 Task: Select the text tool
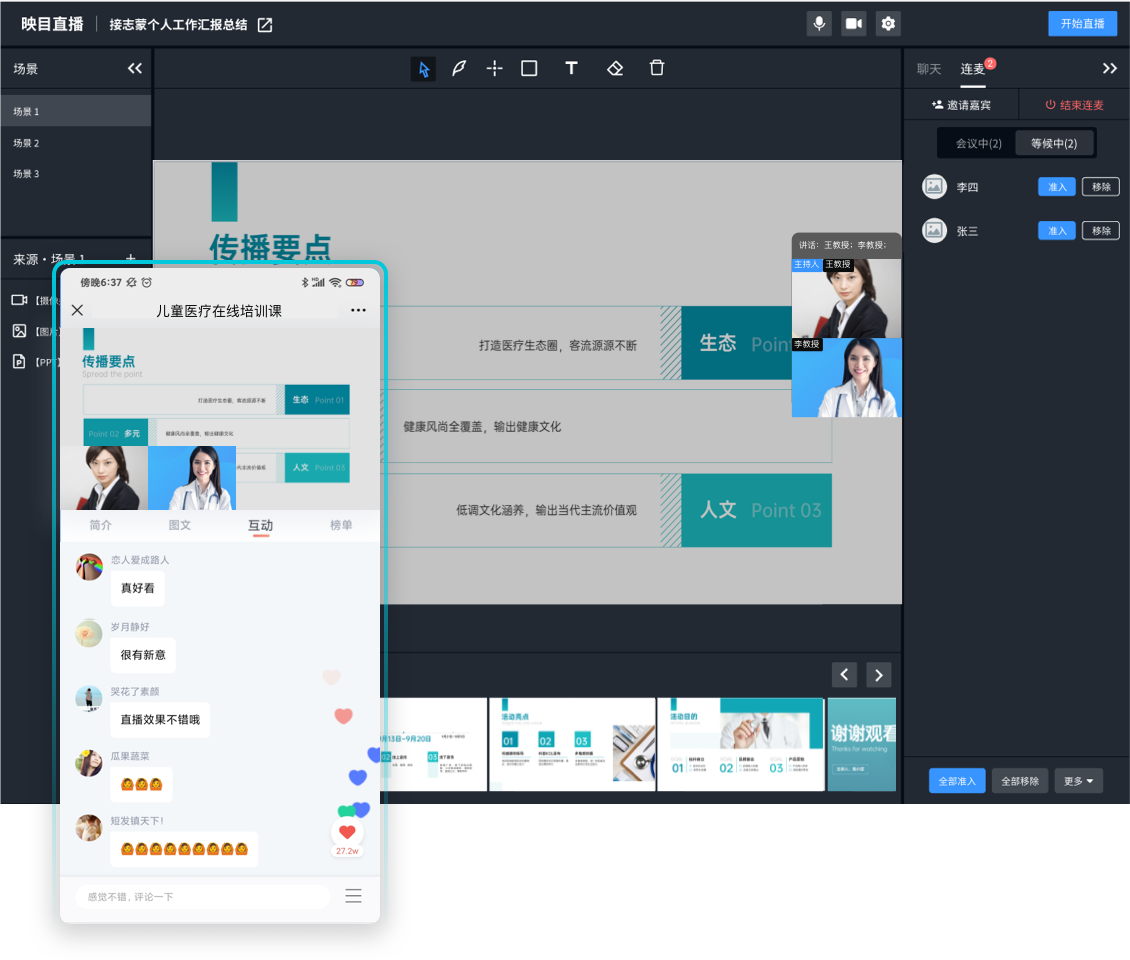[571, 69]
